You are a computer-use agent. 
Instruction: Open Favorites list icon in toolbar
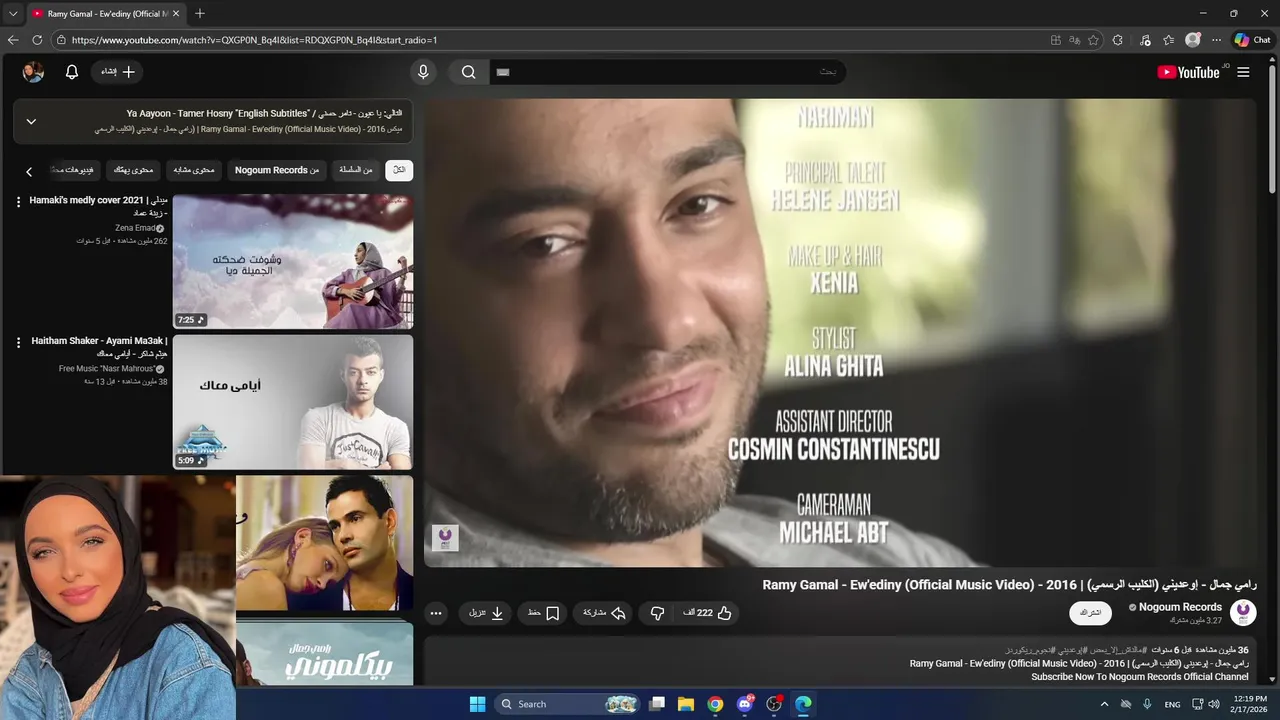coord(1169,40)
